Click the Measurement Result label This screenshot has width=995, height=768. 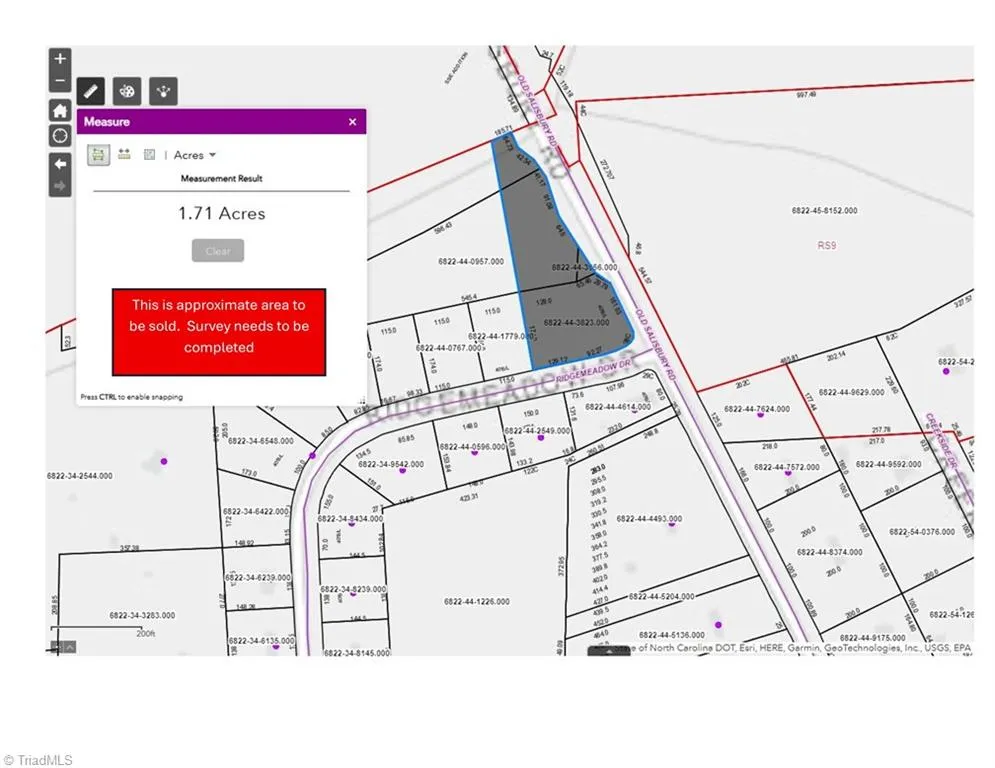(221, 178)
